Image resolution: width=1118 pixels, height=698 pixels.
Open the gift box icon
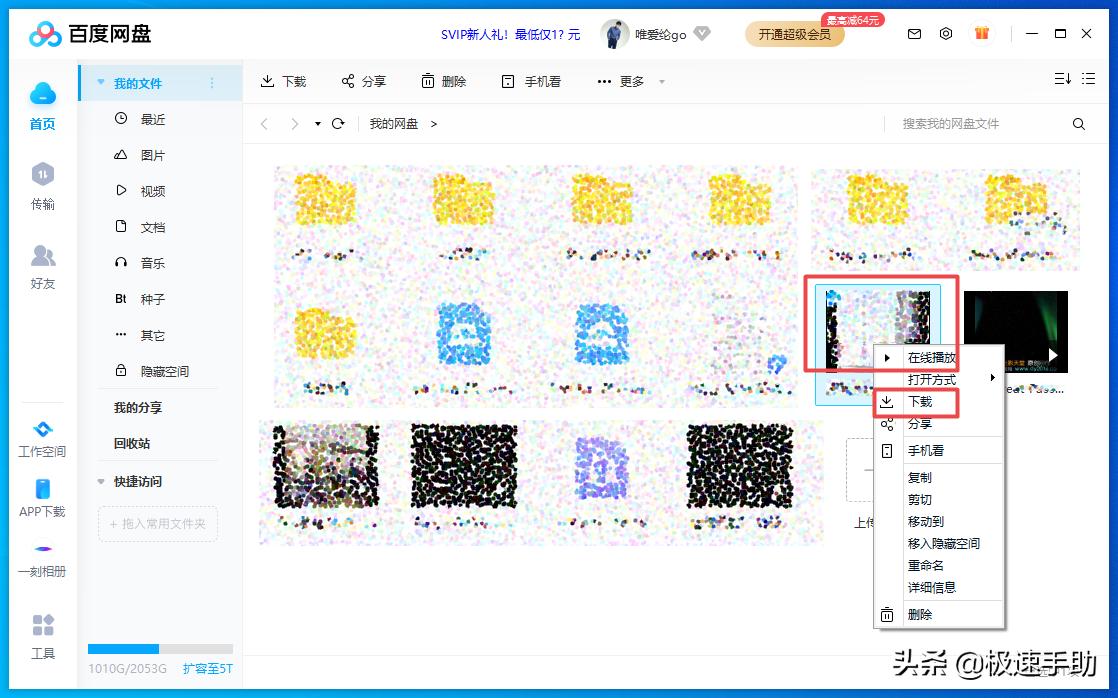click(982, 33)
